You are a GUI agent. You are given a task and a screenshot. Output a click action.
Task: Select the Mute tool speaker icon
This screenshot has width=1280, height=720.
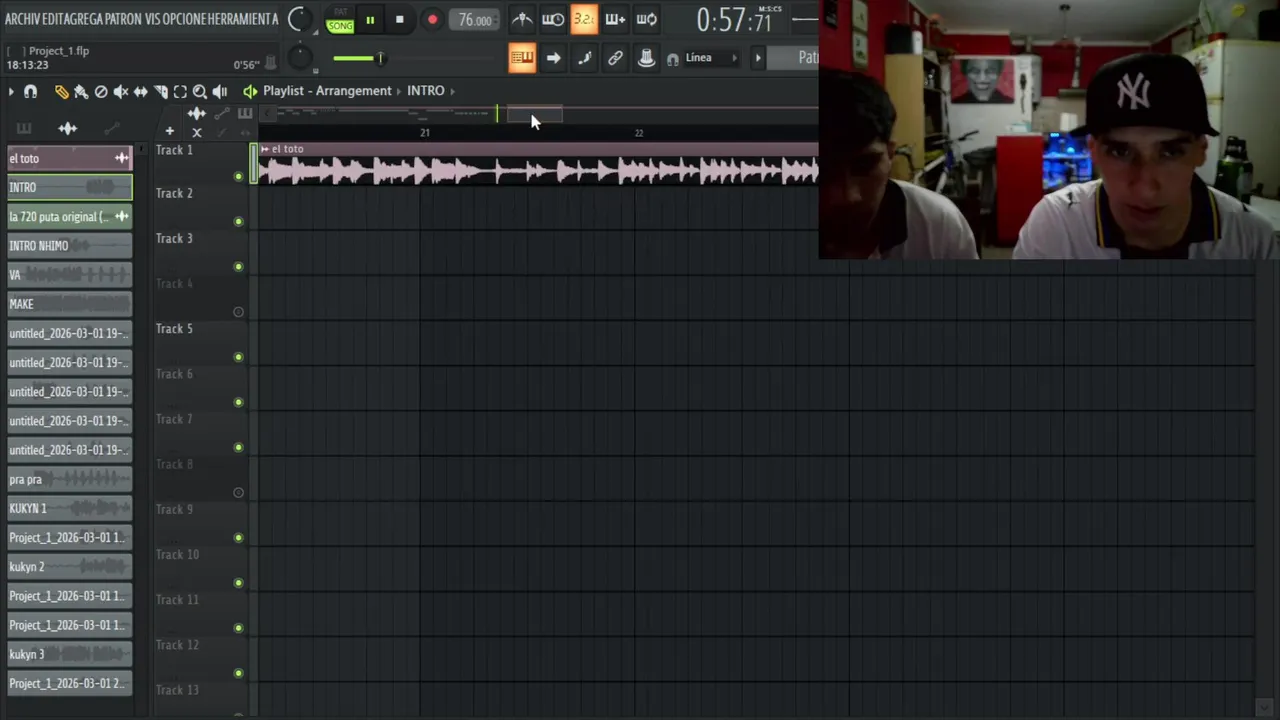pos(121,92)
